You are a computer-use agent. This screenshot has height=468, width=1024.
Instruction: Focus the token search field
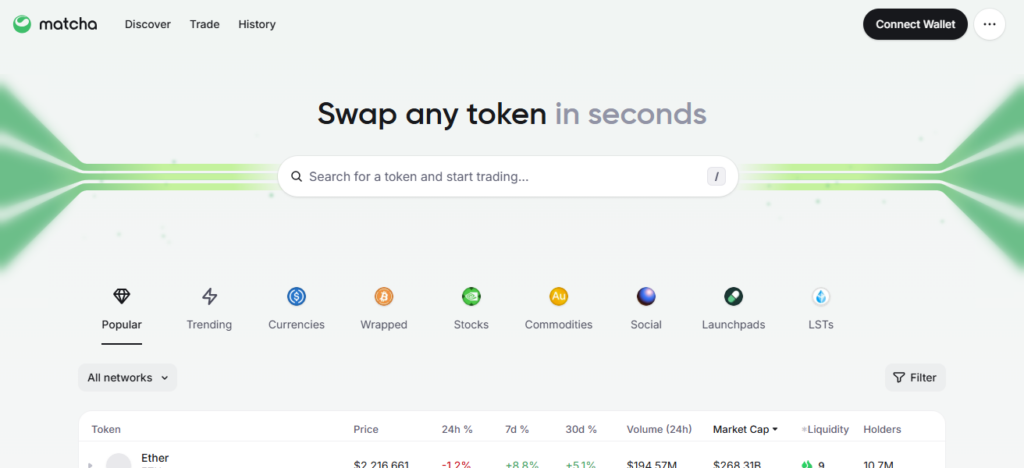(x=500, y=176)
